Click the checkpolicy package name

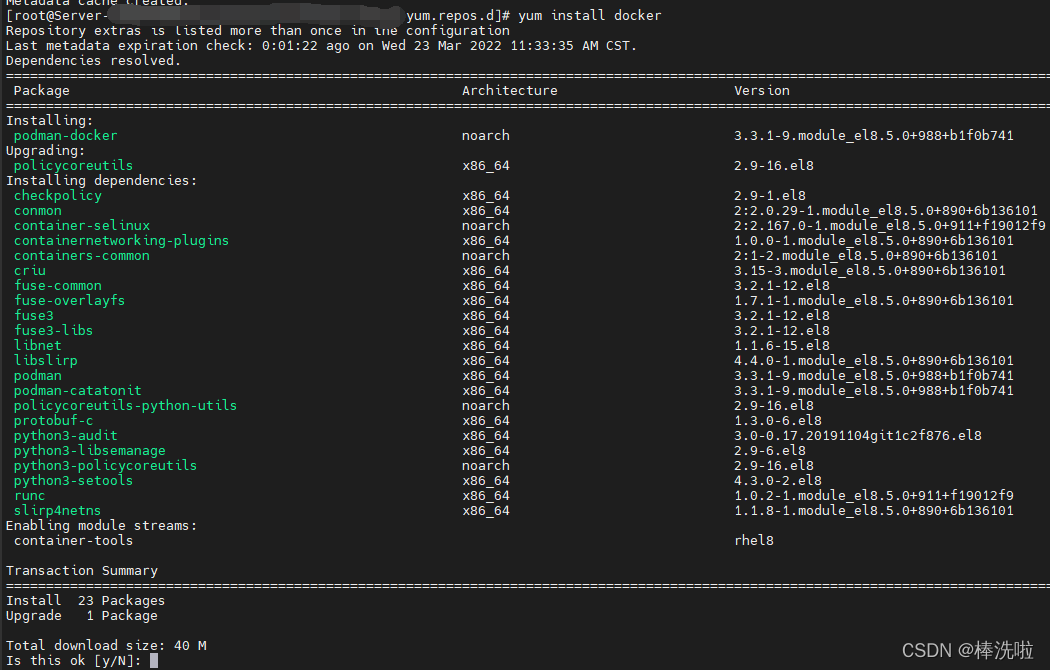click(58, 195)
